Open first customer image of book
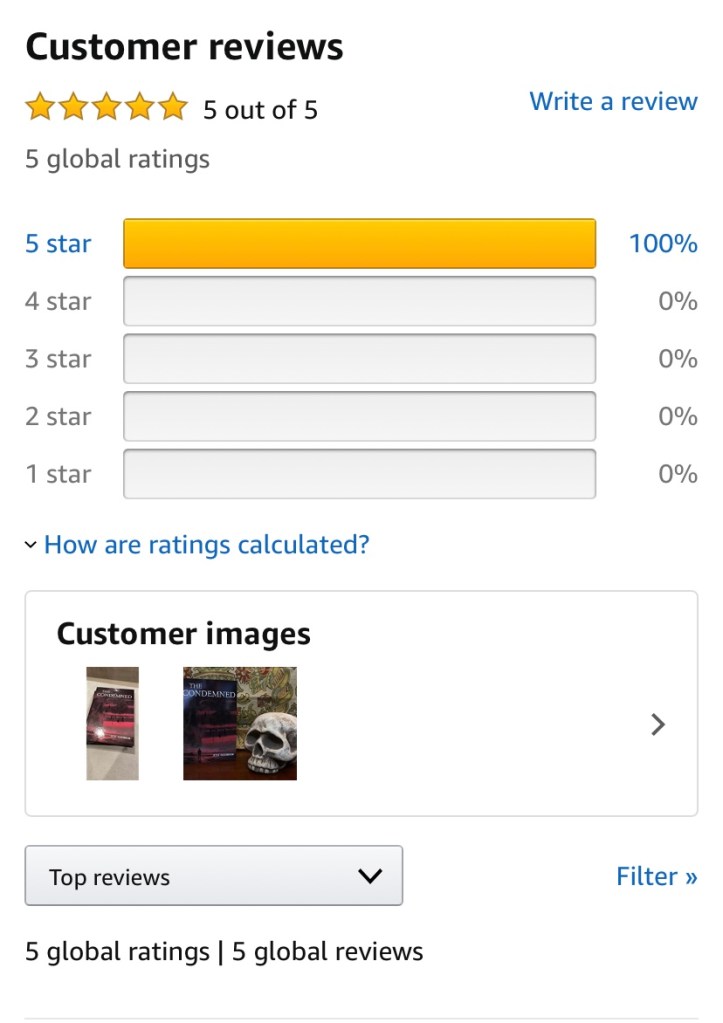 (x=112, y=723)
